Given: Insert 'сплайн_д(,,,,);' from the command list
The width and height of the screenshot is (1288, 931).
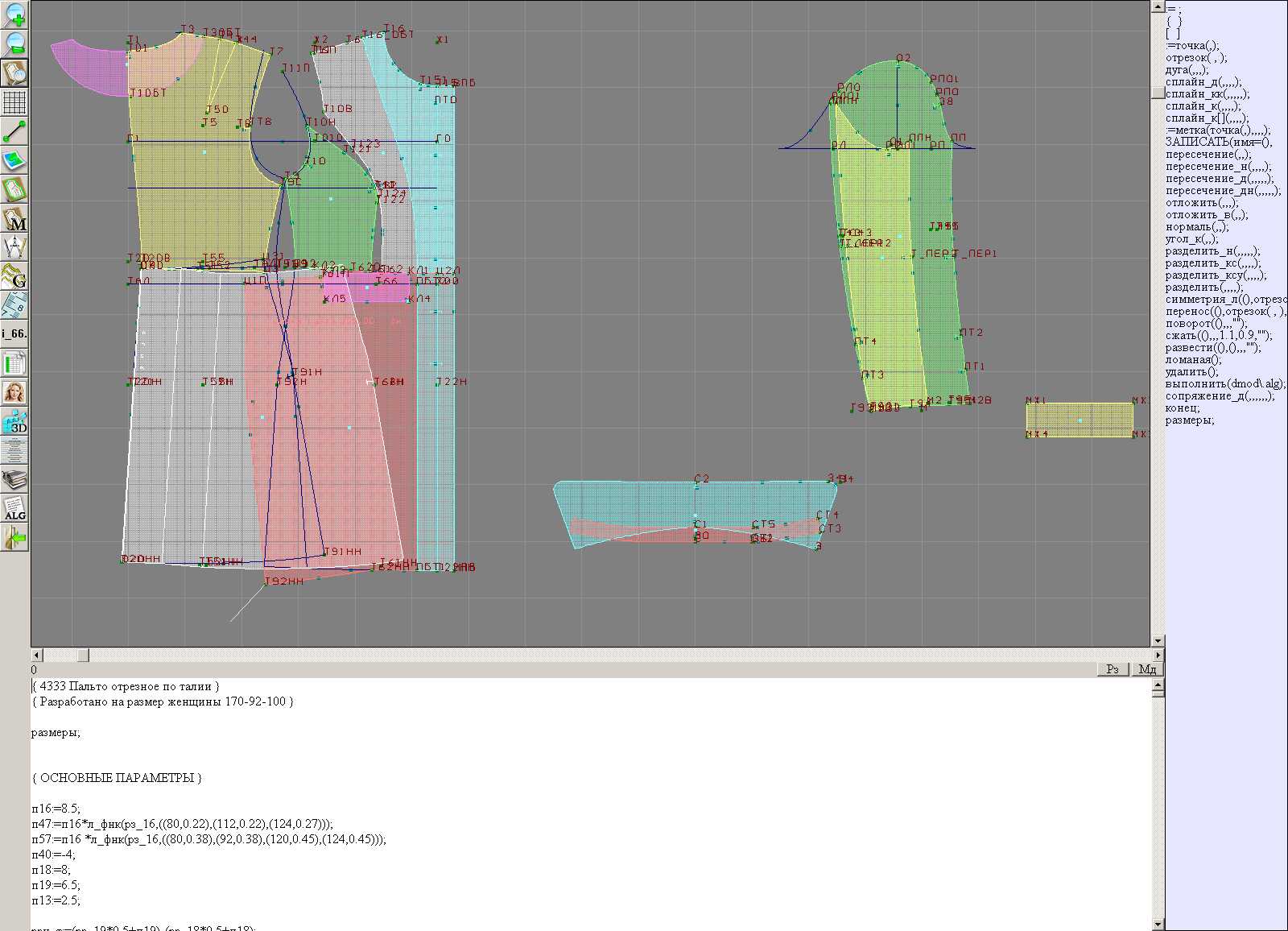Looking at the screenshot, I should click(x=1203, y=82).
